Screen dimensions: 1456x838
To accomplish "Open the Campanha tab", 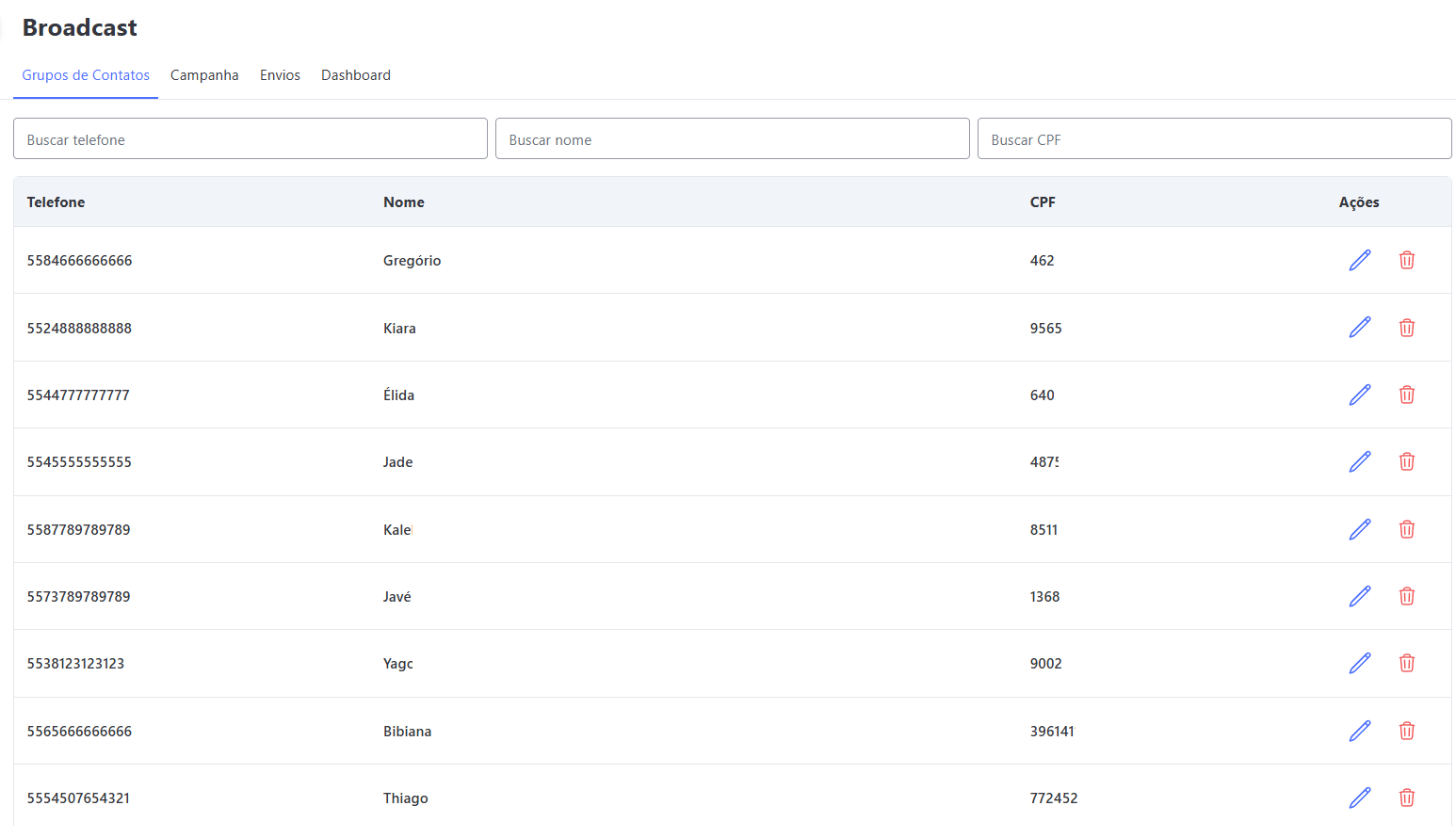I will pyautogui.click(x=204, y=75).
